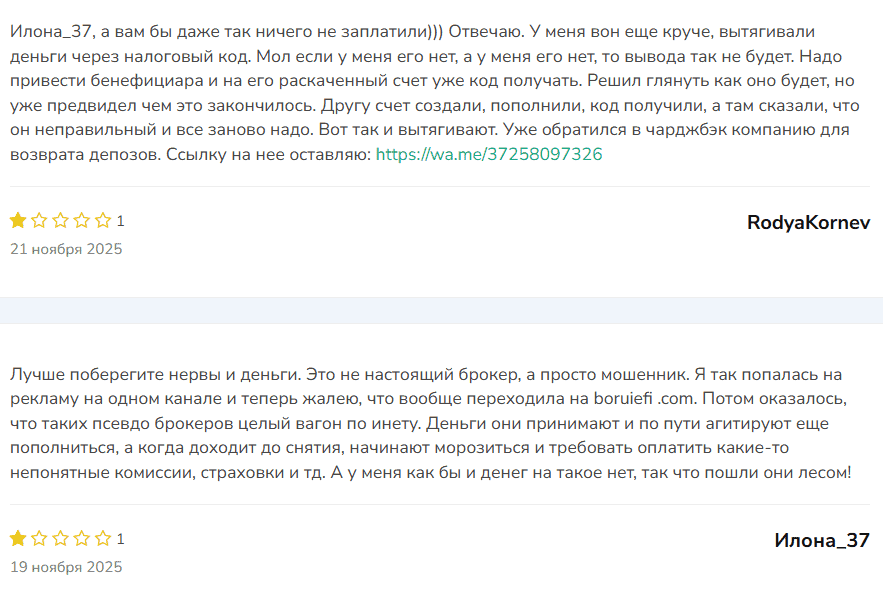Click the username RodyaKornev
This screenshot has height=595, width=883.
point(810,222)
